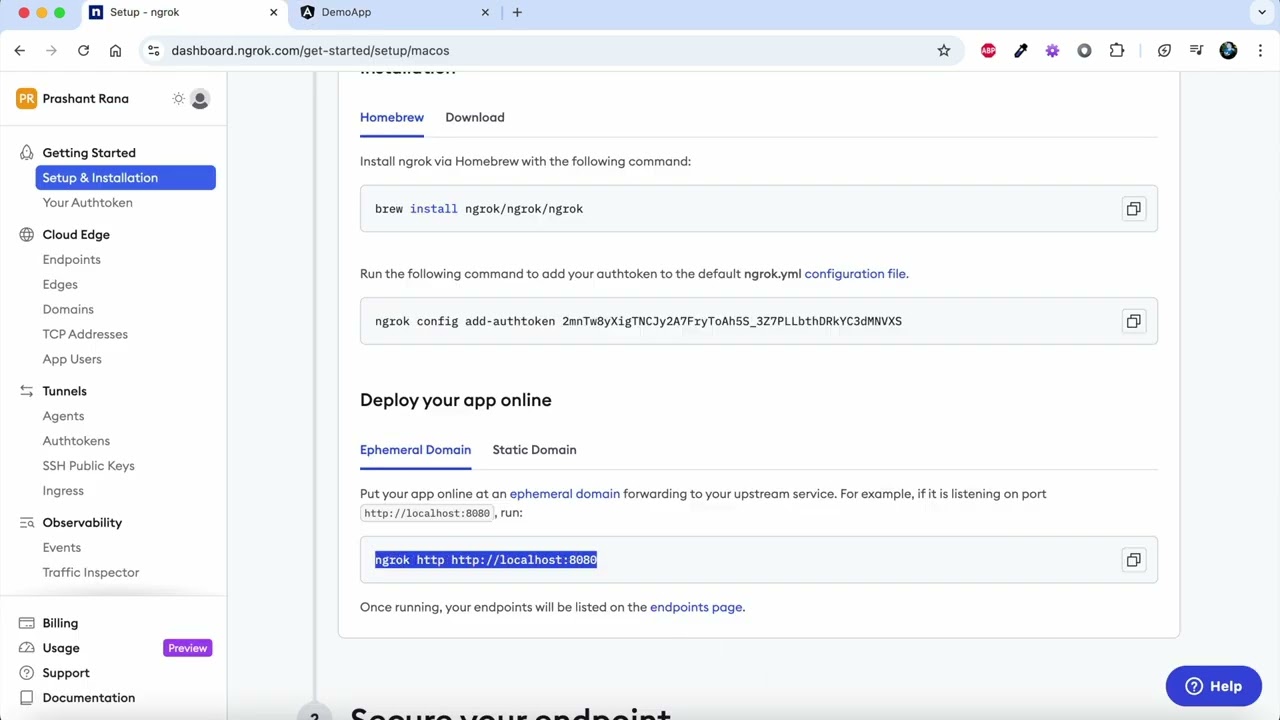Open Setup & Installation in sidebar
This screenshot has width=1280, height=720.
(x=125, y=178)
